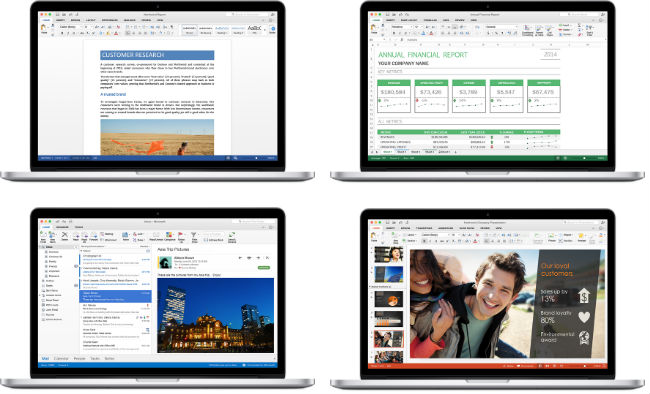Open the font name dropdown in Excel
The width and height of the screenshot is (650, 394).
tap(401, 27)
